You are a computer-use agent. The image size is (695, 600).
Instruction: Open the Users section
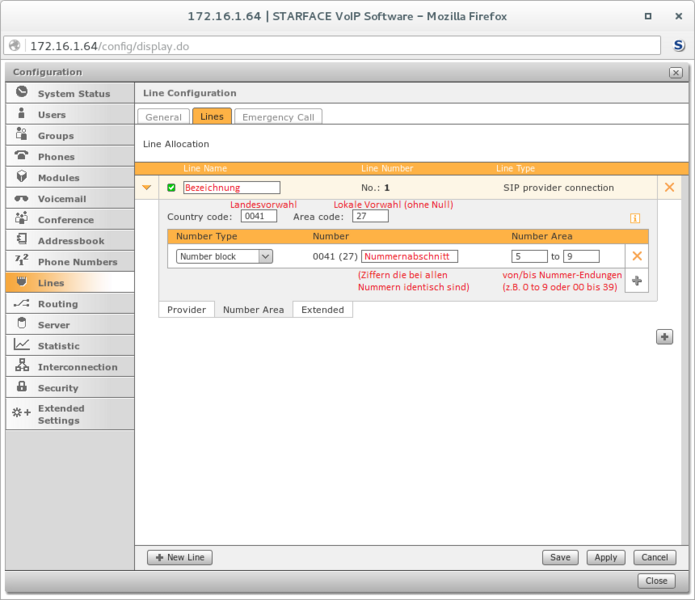click(70, 114)
